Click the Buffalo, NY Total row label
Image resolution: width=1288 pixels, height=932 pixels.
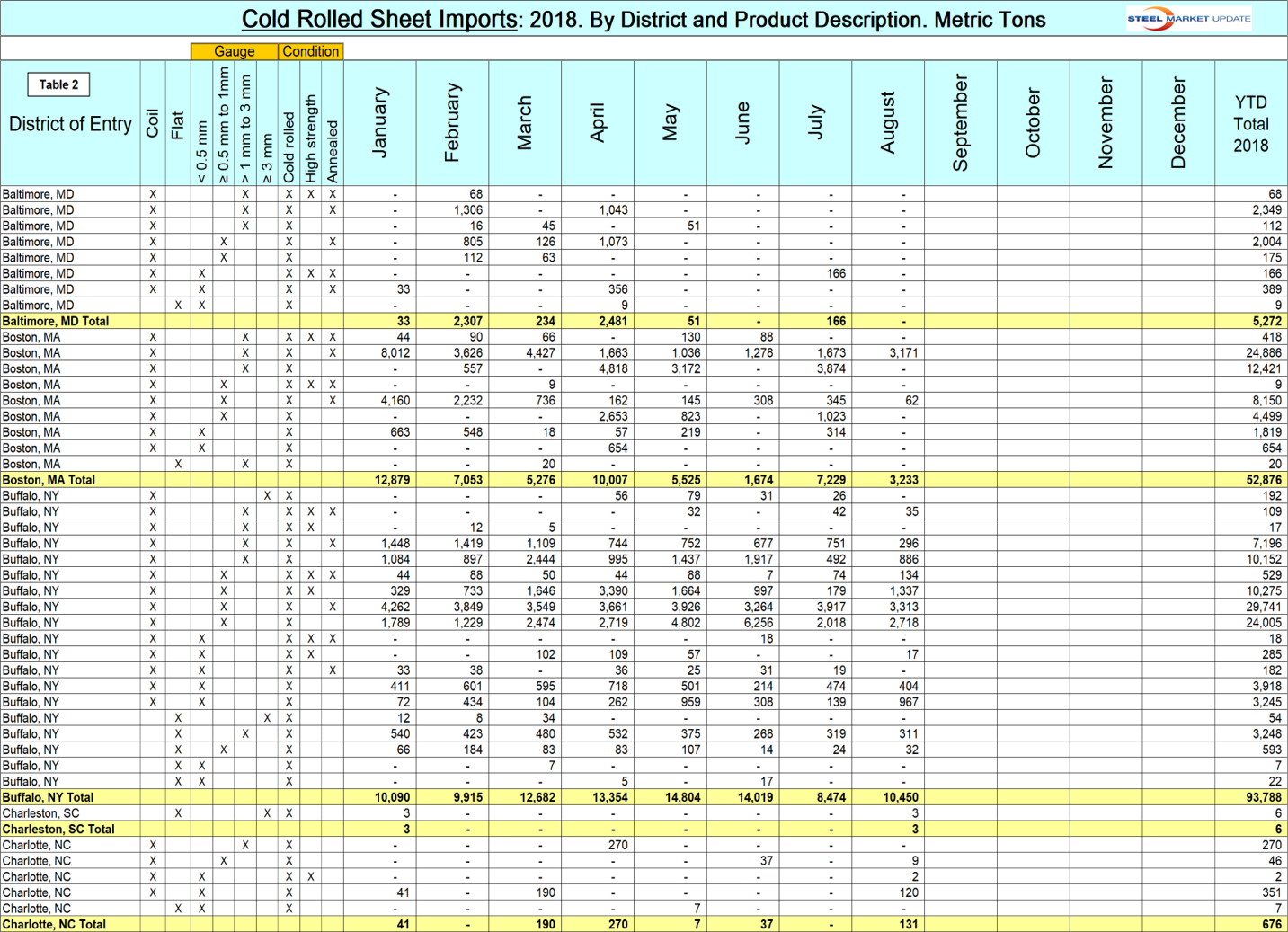[x=48, y=797]
